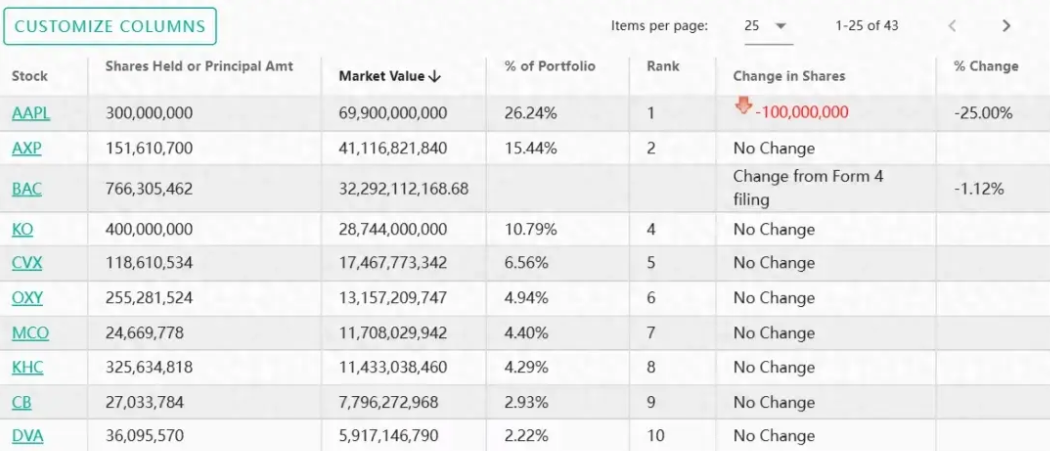This screenshot has width=1050, height=451.
Task: Select CB market value 7,796,272,968
Action: coord(388,403)
